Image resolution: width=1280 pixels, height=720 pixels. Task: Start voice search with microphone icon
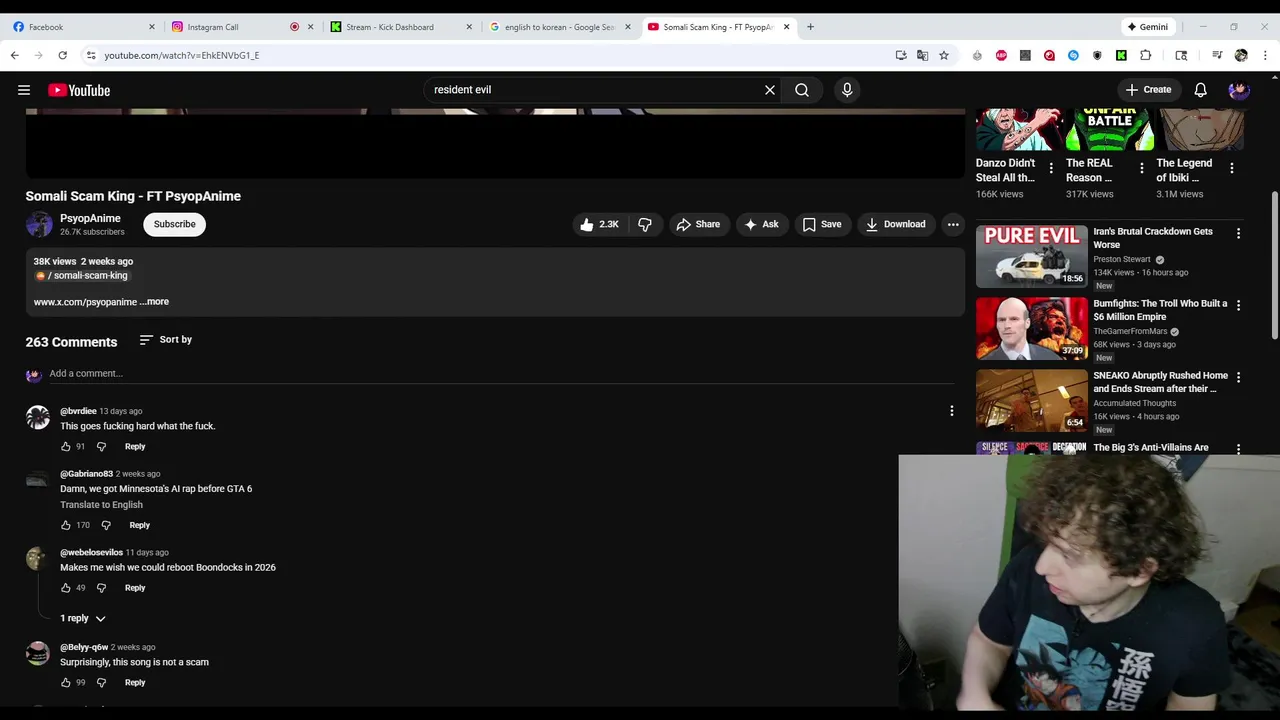click(847, 90)
